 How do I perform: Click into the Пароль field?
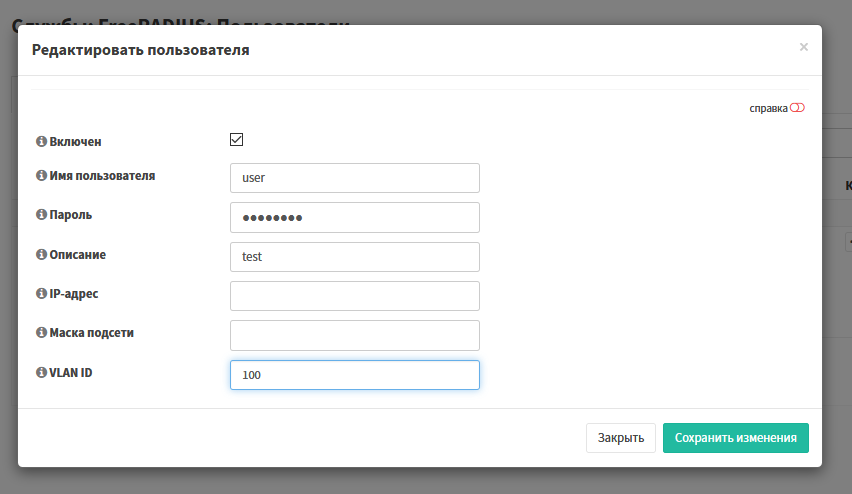tap(354, 217)
